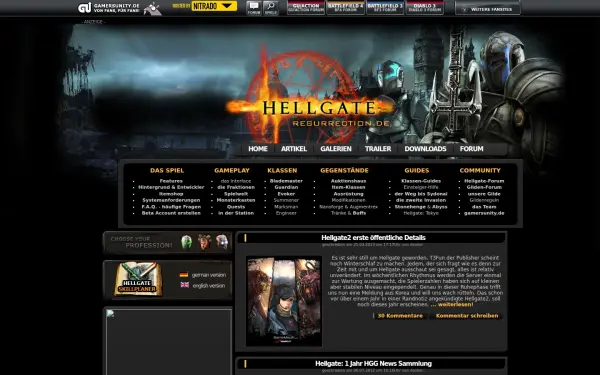This screenshot has width=600, height=375.
Task: Open the Diablo 3 forum tab
Action: [425, 8]
